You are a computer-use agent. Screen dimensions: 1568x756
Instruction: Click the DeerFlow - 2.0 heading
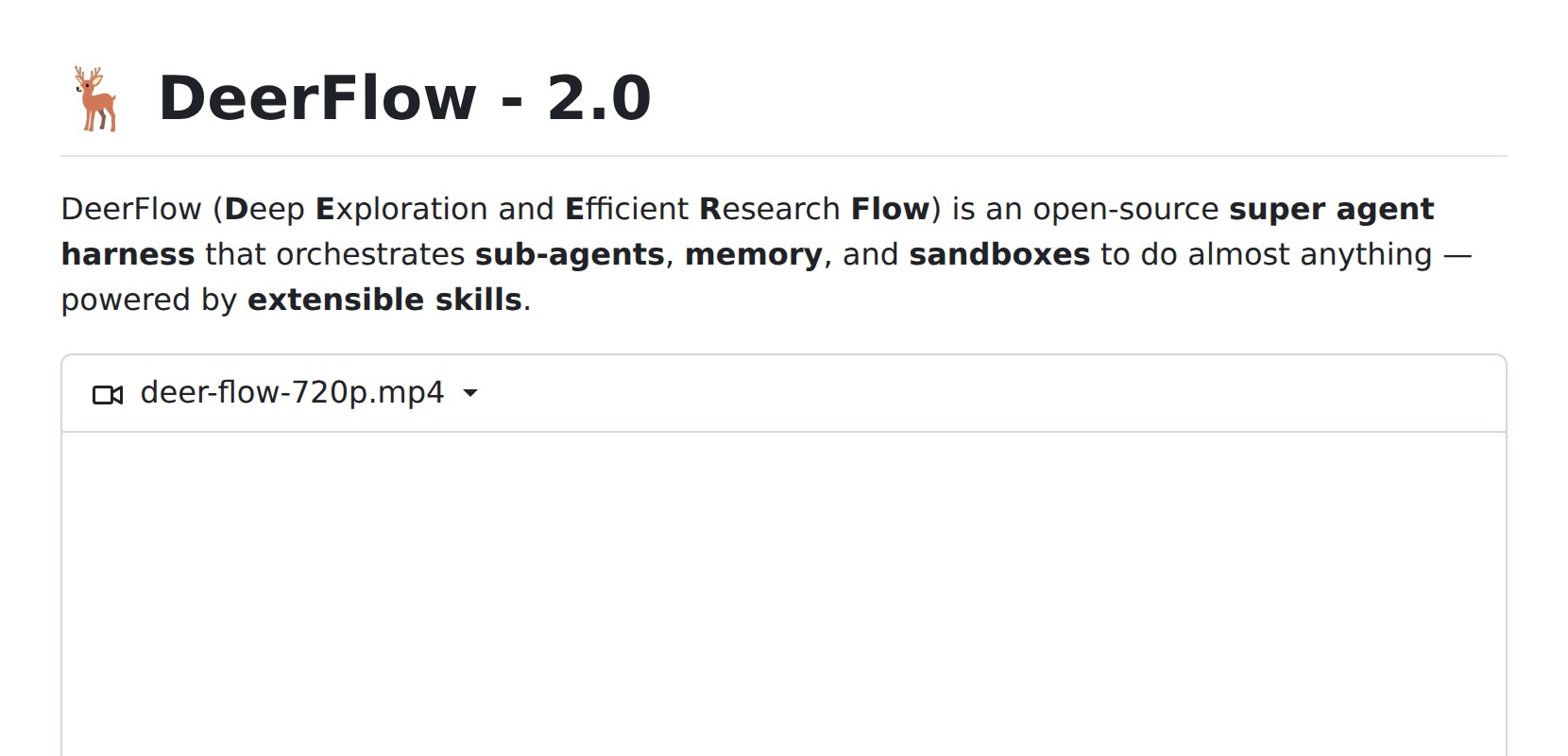406,96
